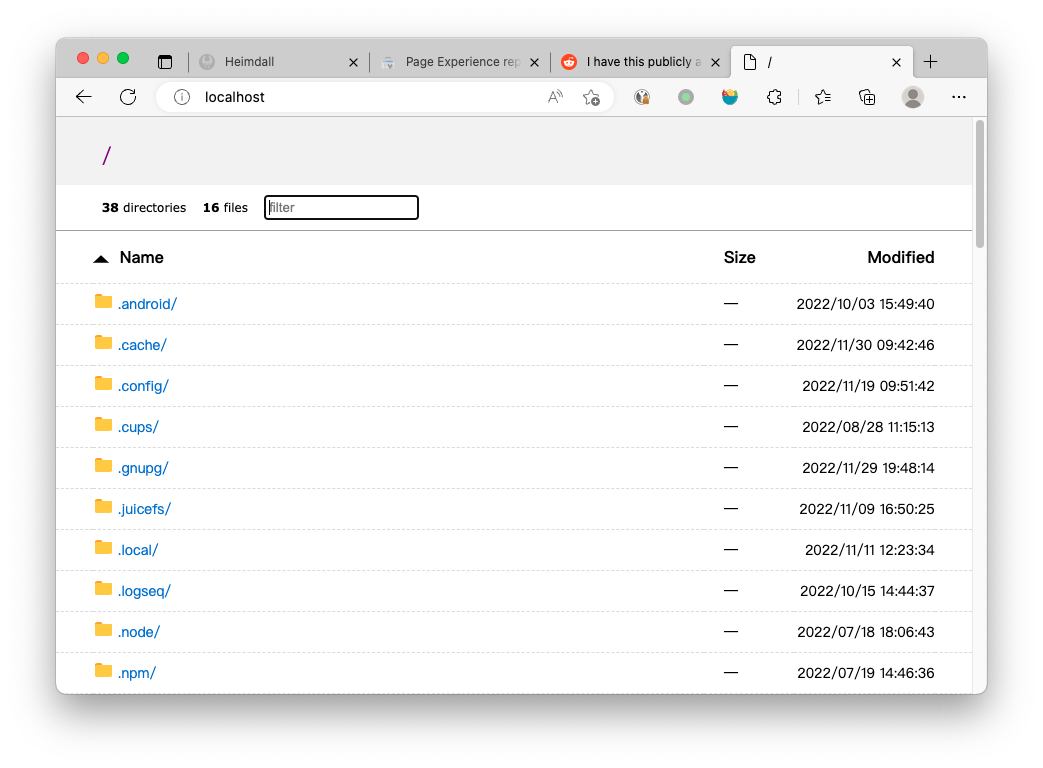Close the Page Experience tab
The image size is (1043, 768).
click(534, 63)
